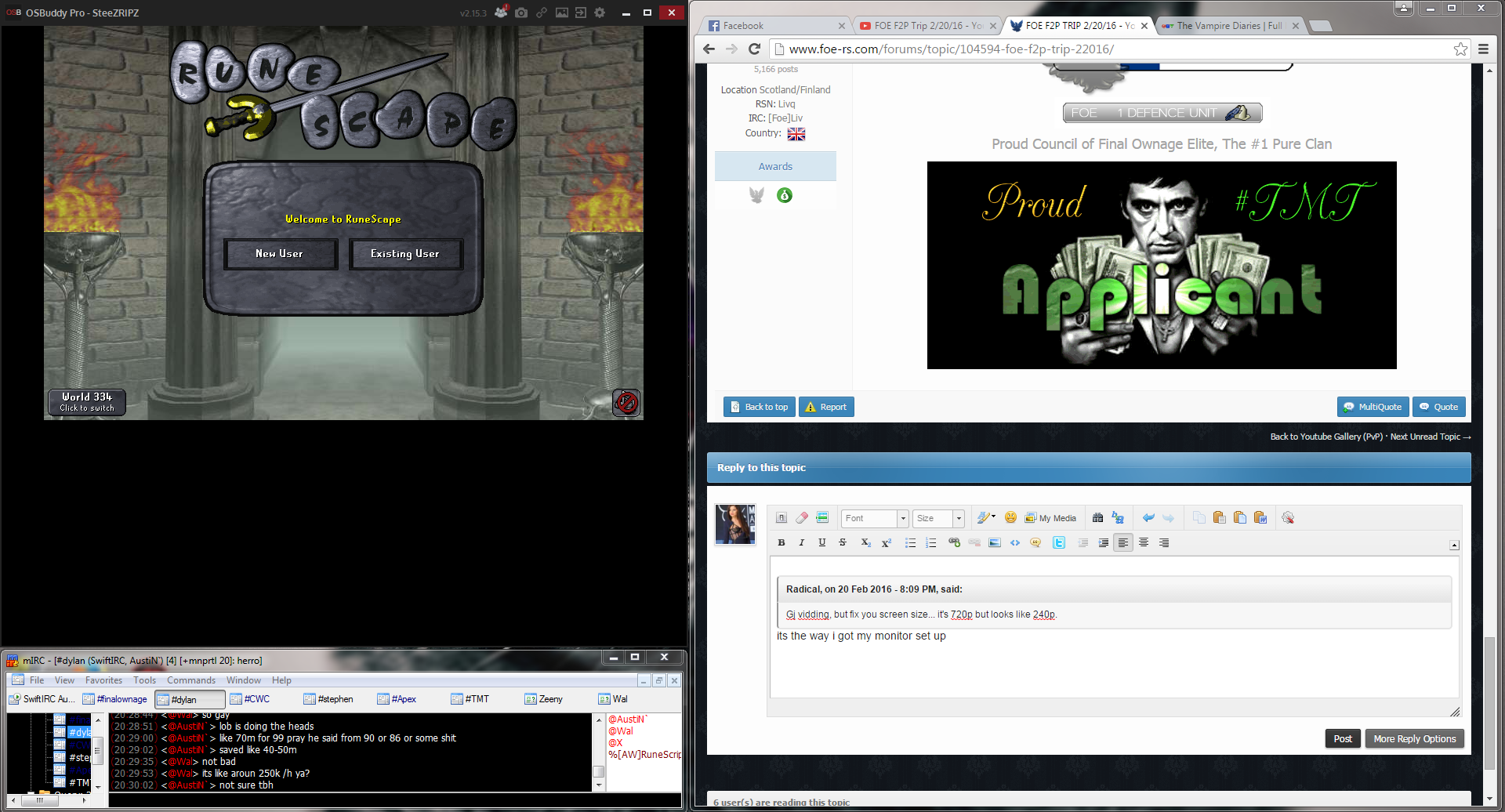This screenshot has height=812, width=1505.
Task: Collapse the editor toolbar with arrow
Action: (1454, 545)
